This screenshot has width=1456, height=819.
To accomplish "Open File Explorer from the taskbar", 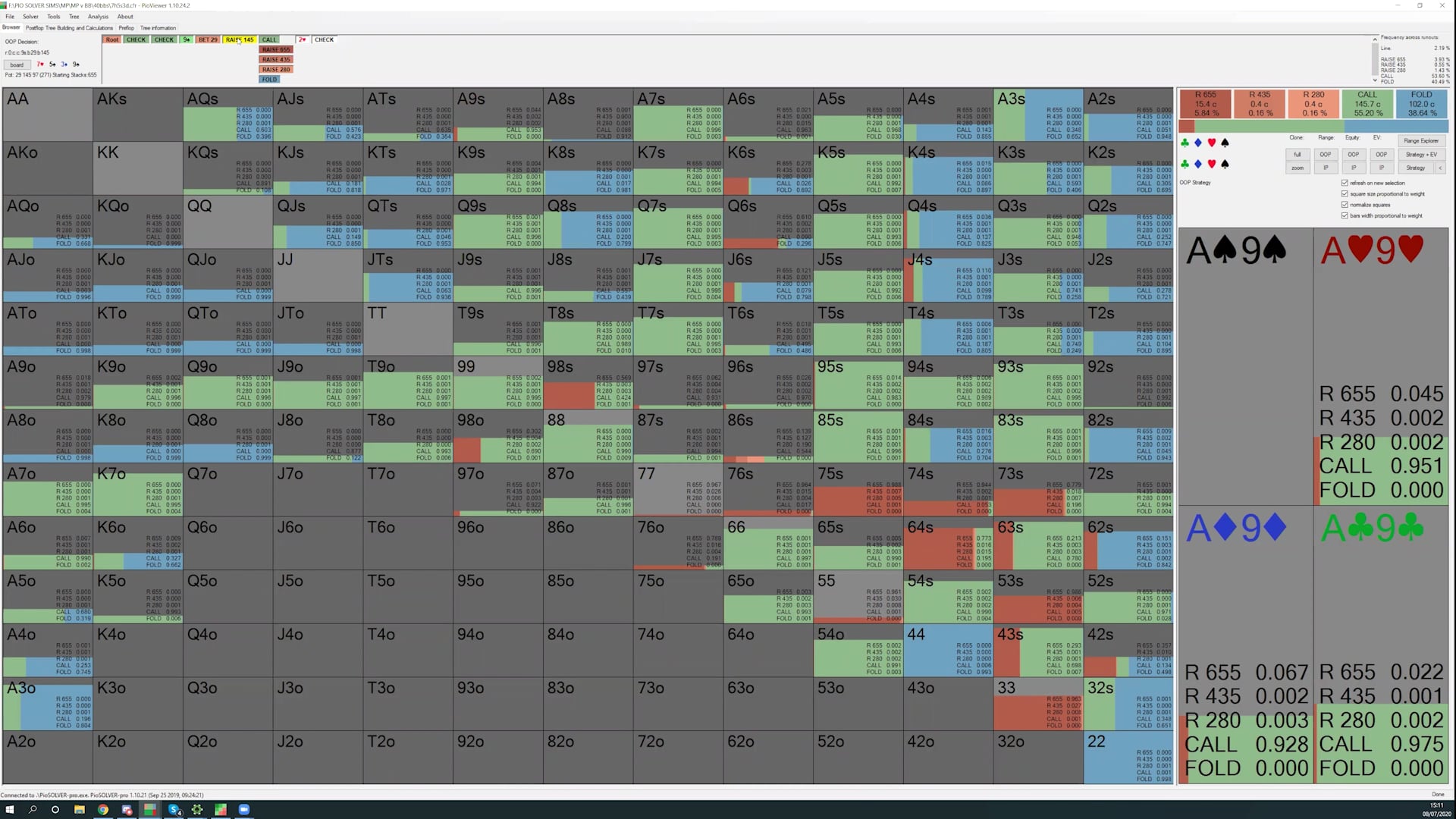I will 79,809.
